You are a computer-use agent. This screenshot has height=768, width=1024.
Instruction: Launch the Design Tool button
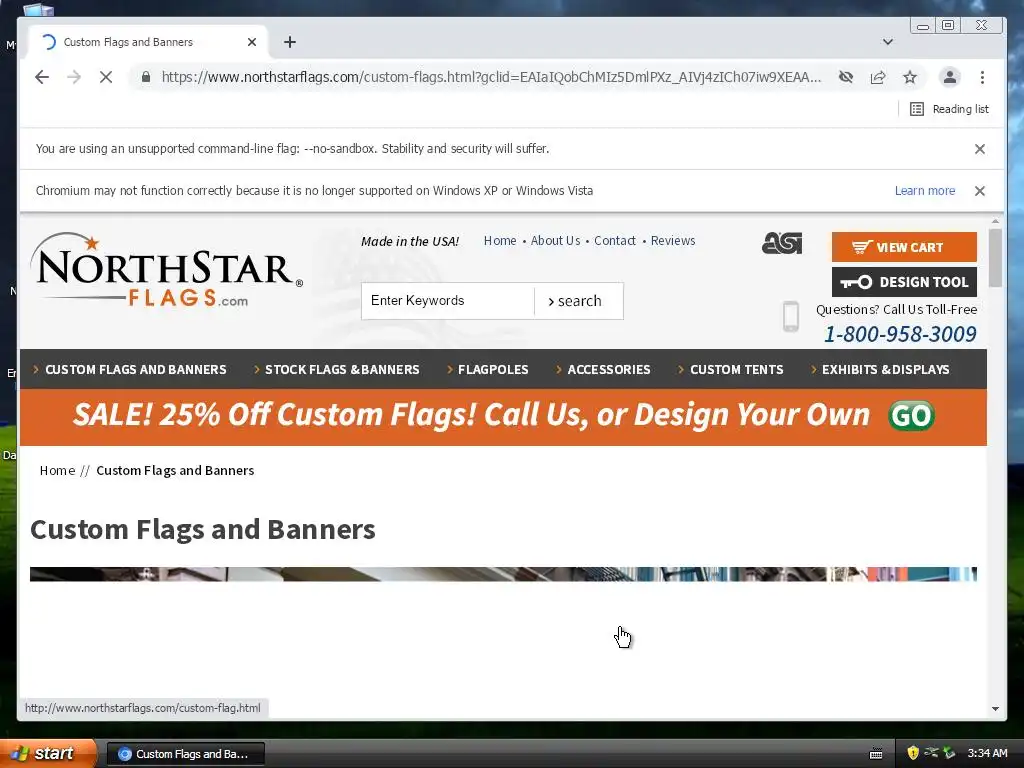(x=904, y=282)
